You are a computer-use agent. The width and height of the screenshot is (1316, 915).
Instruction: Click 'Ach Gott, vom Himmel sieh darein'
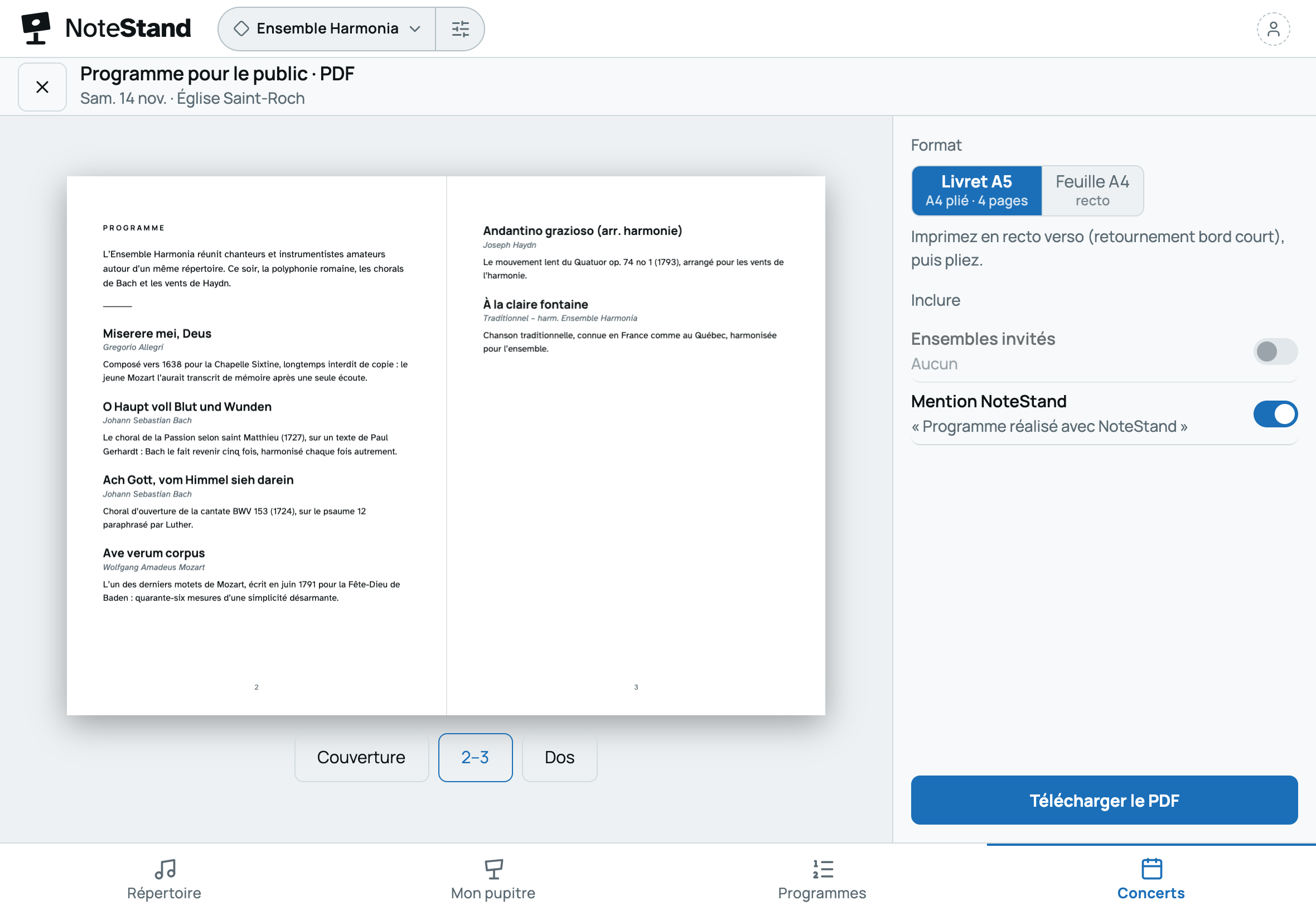(198, 480)
